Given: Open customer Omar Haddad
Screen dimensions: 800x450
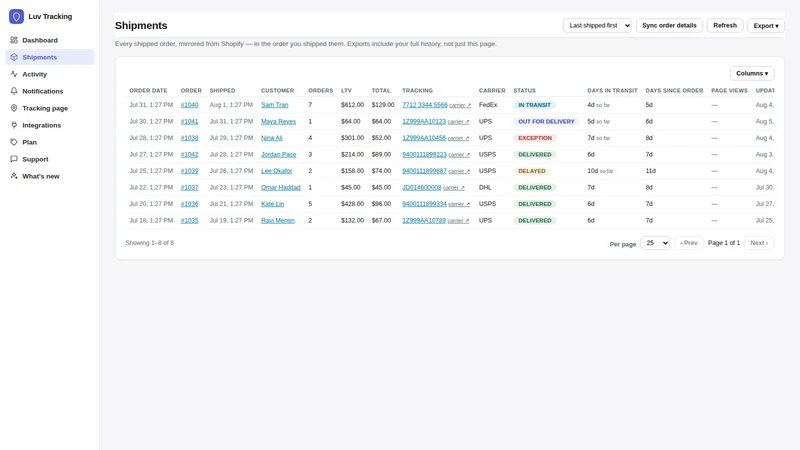Looking at the screenshot, I should 281,188.
